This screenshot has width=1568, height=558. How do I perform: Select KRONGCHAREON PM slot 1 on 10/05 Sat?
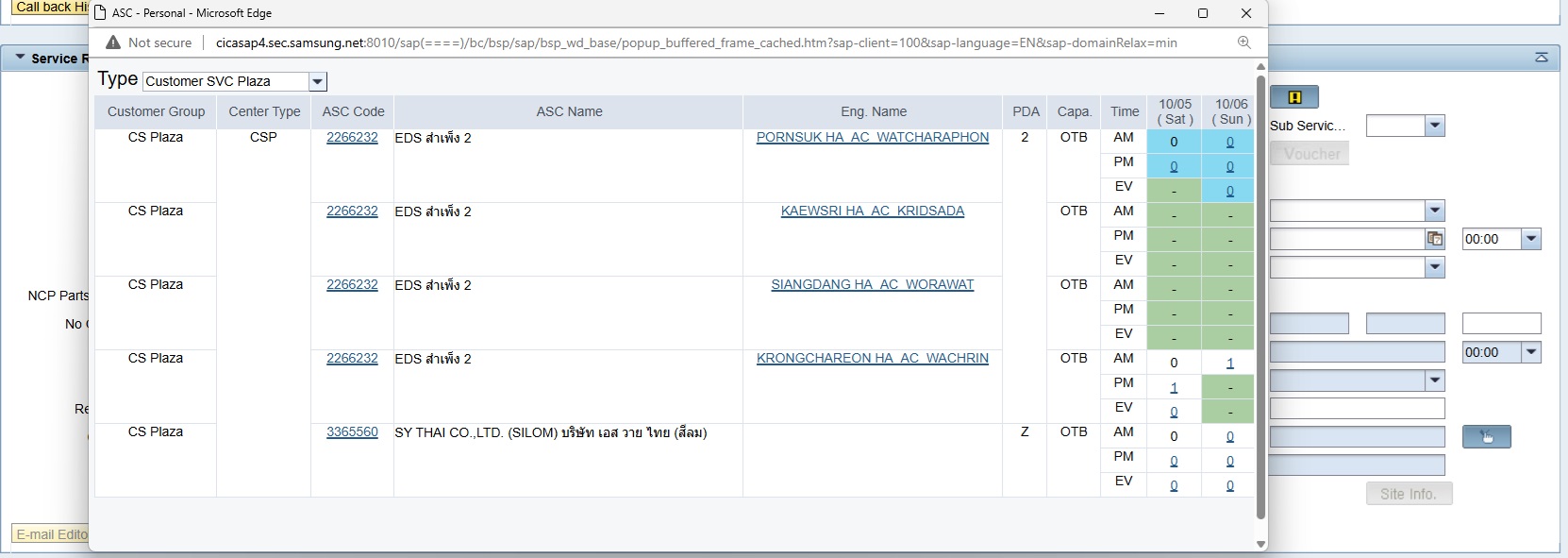(x=1174, y=387)
